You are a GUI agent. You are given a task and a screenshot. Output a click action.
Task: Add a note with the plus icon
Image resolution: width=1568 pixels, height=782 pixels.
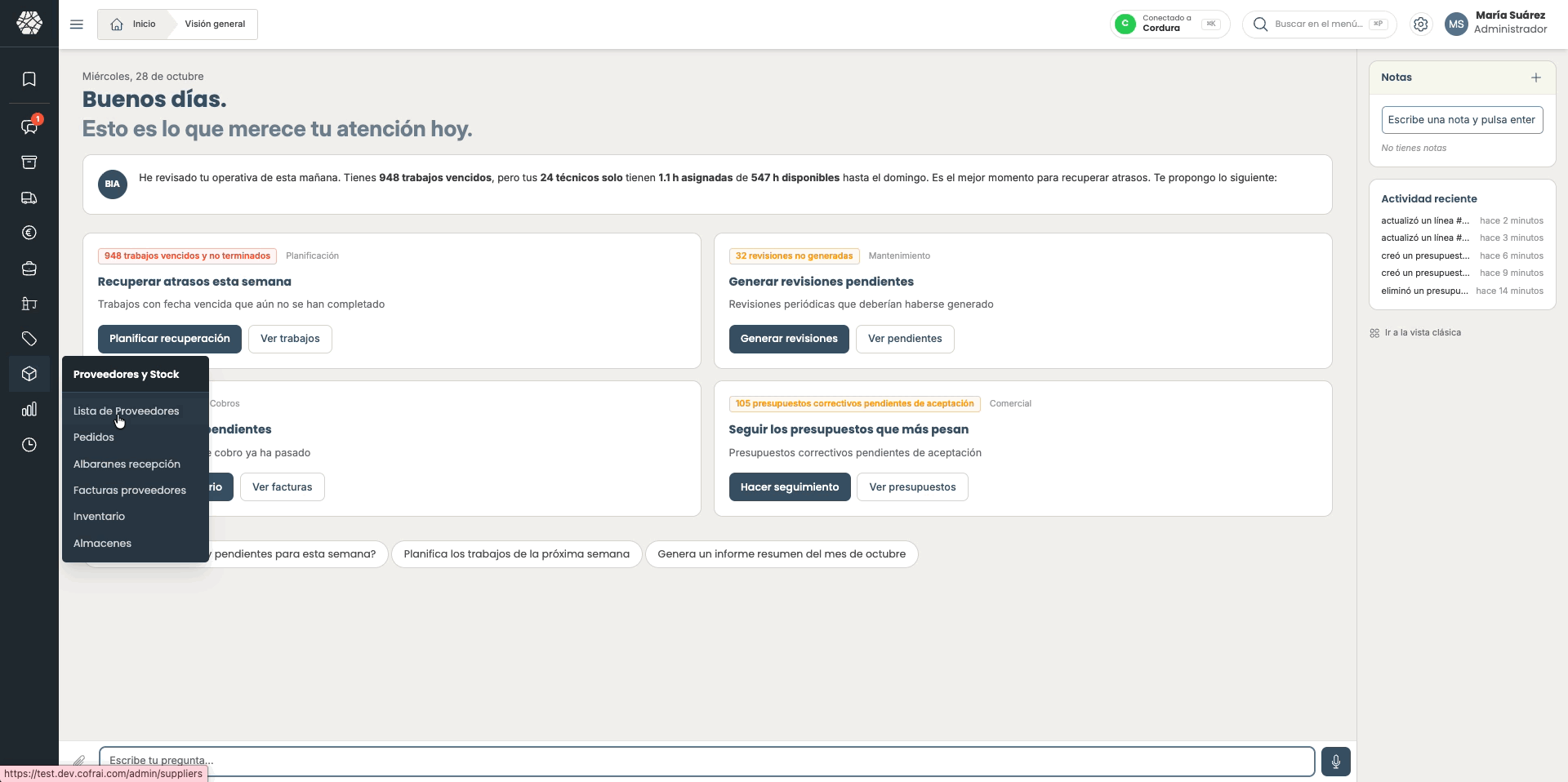(1536, 78)
